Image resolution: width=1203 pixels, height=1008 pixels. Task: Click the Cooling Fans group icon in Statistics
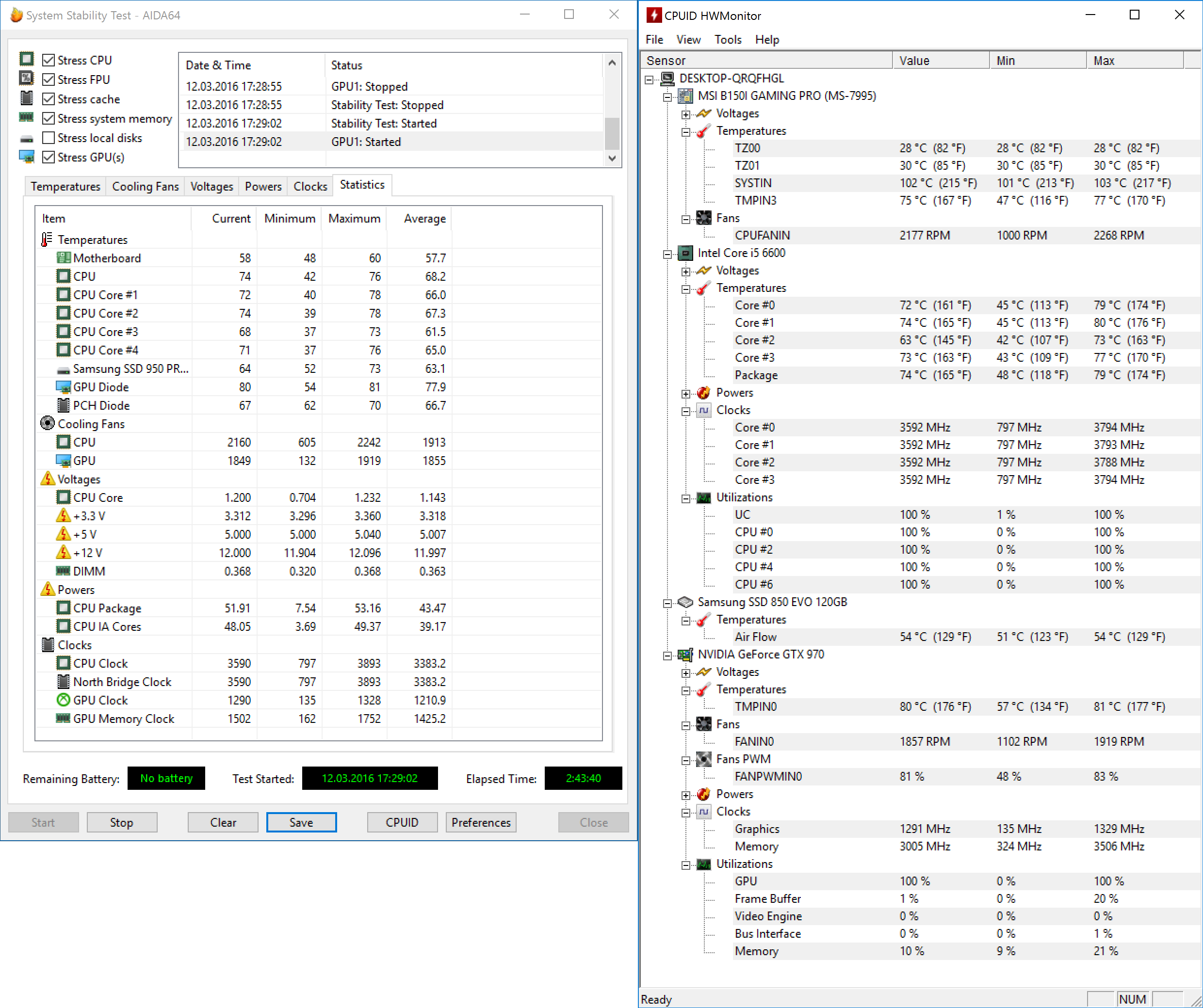pos(48,424)
